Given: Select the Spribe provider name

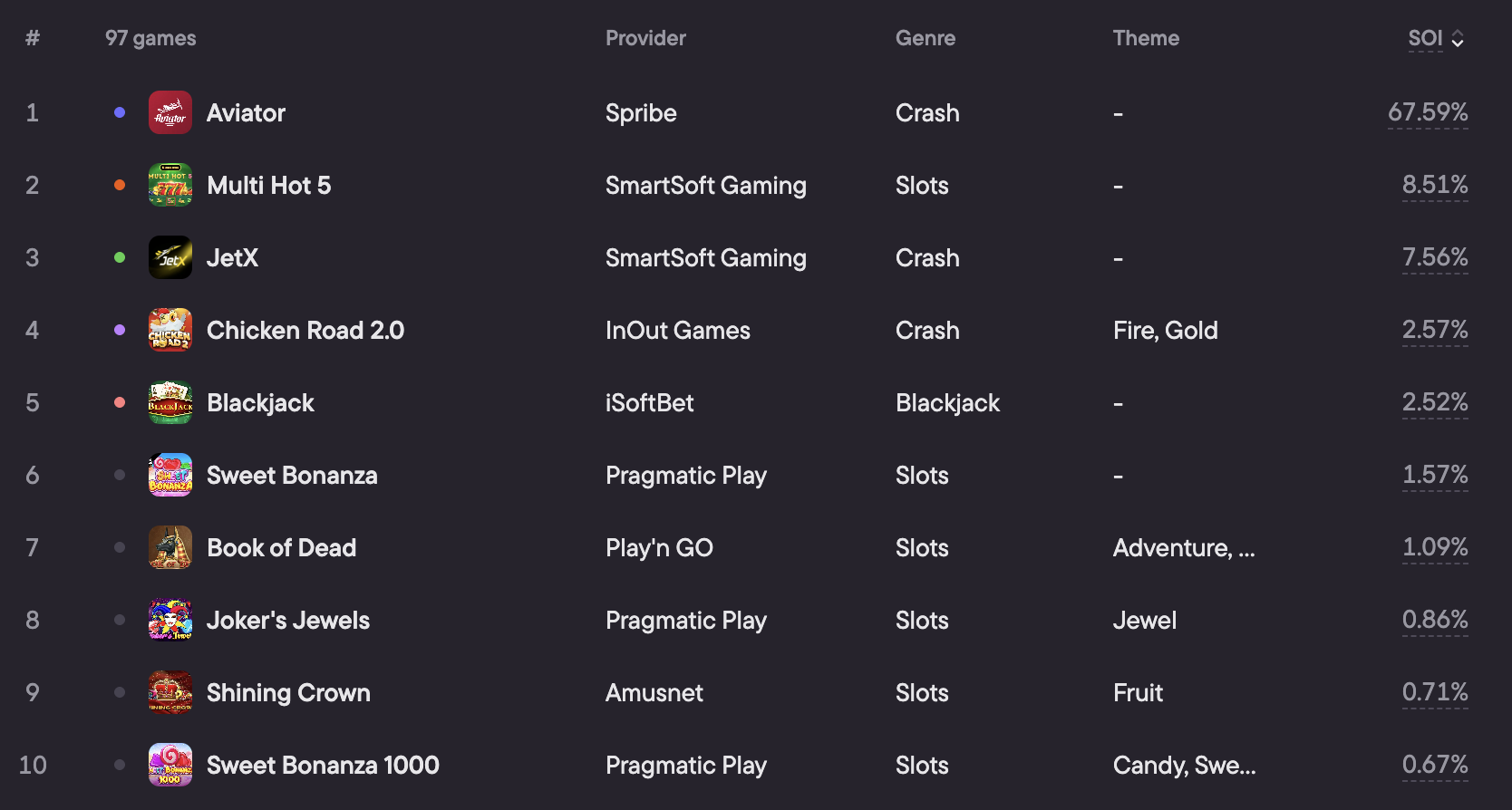Looking at the screenshot, I should click(641, 113).
